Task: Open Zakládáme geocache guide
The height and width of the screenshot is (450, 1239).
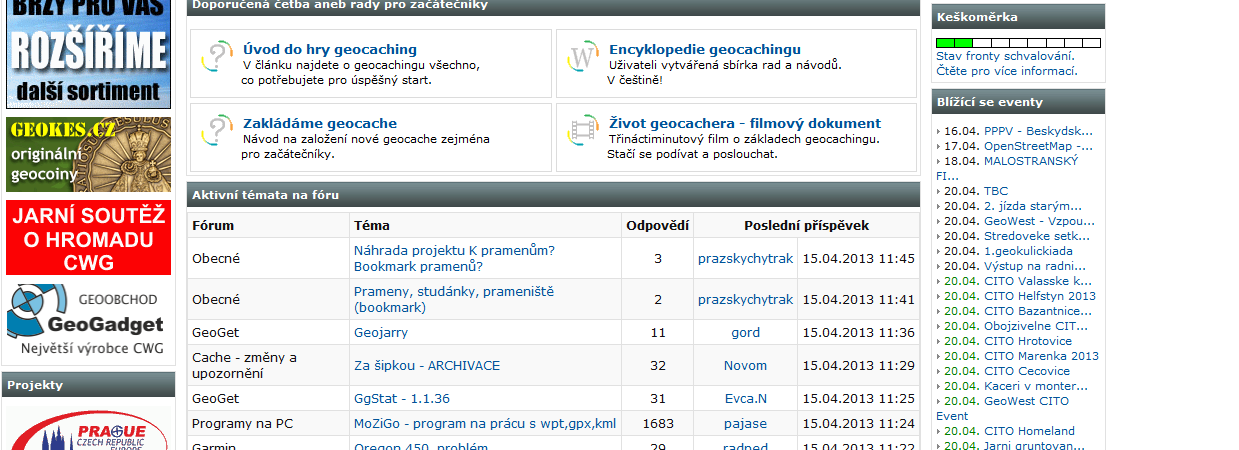Action: (x=320, y=123)
